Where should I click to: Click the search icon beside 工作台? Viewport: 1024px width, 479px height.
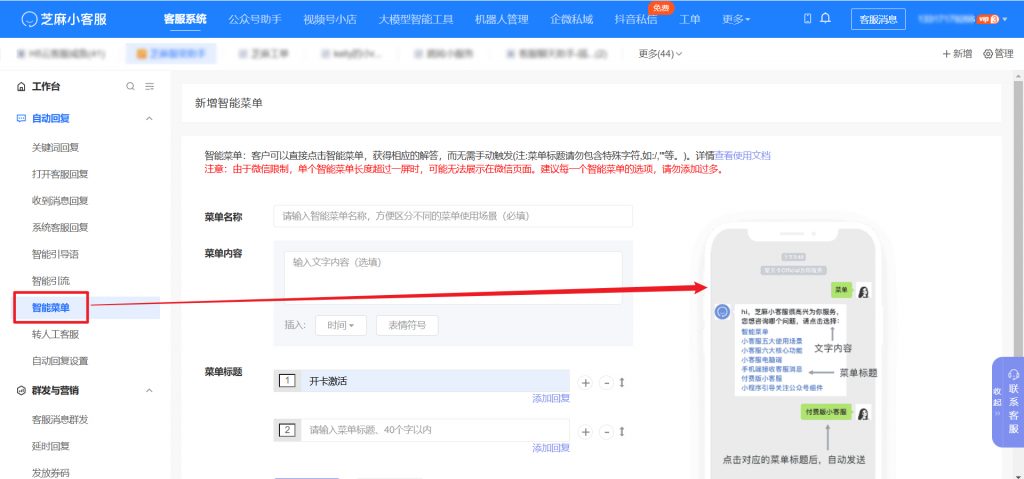(131, 86)
